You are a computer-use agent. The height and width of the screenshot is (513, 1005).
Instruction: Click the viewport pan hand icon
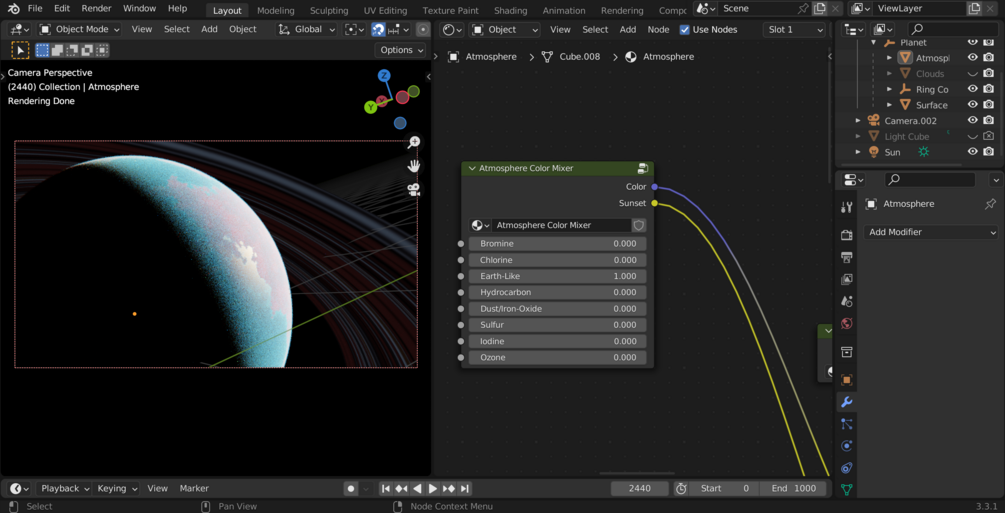click(x=414, y=166)
